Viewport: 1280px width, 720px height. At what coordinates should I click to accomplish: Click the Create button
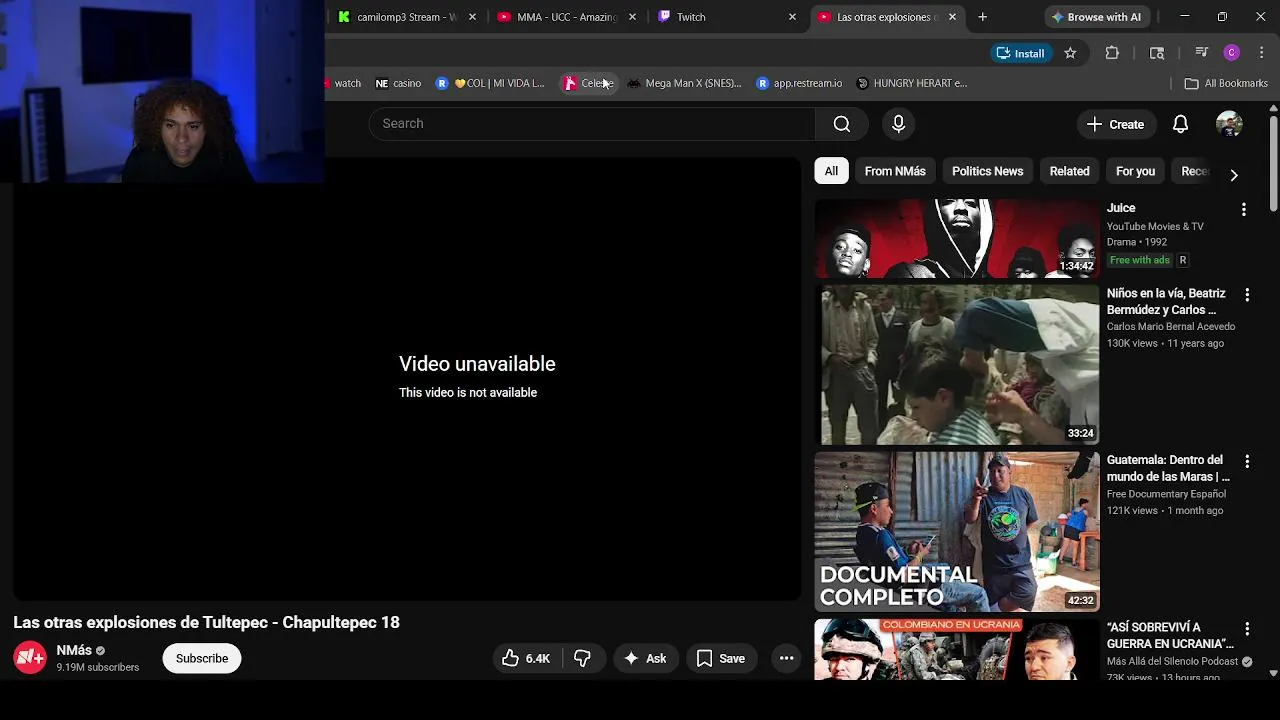1115,124
